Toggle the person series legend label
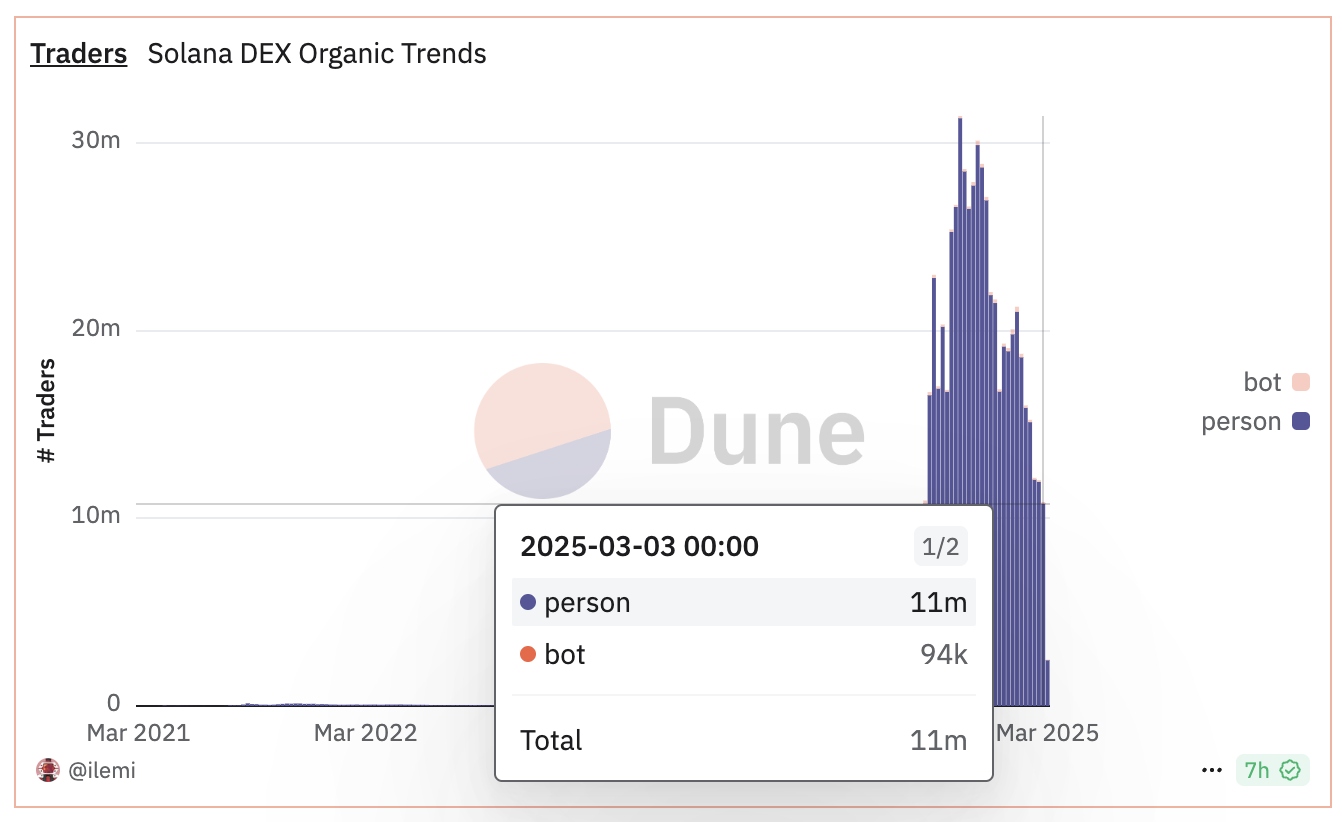Screen dimensions: 1342x822 1241,421
